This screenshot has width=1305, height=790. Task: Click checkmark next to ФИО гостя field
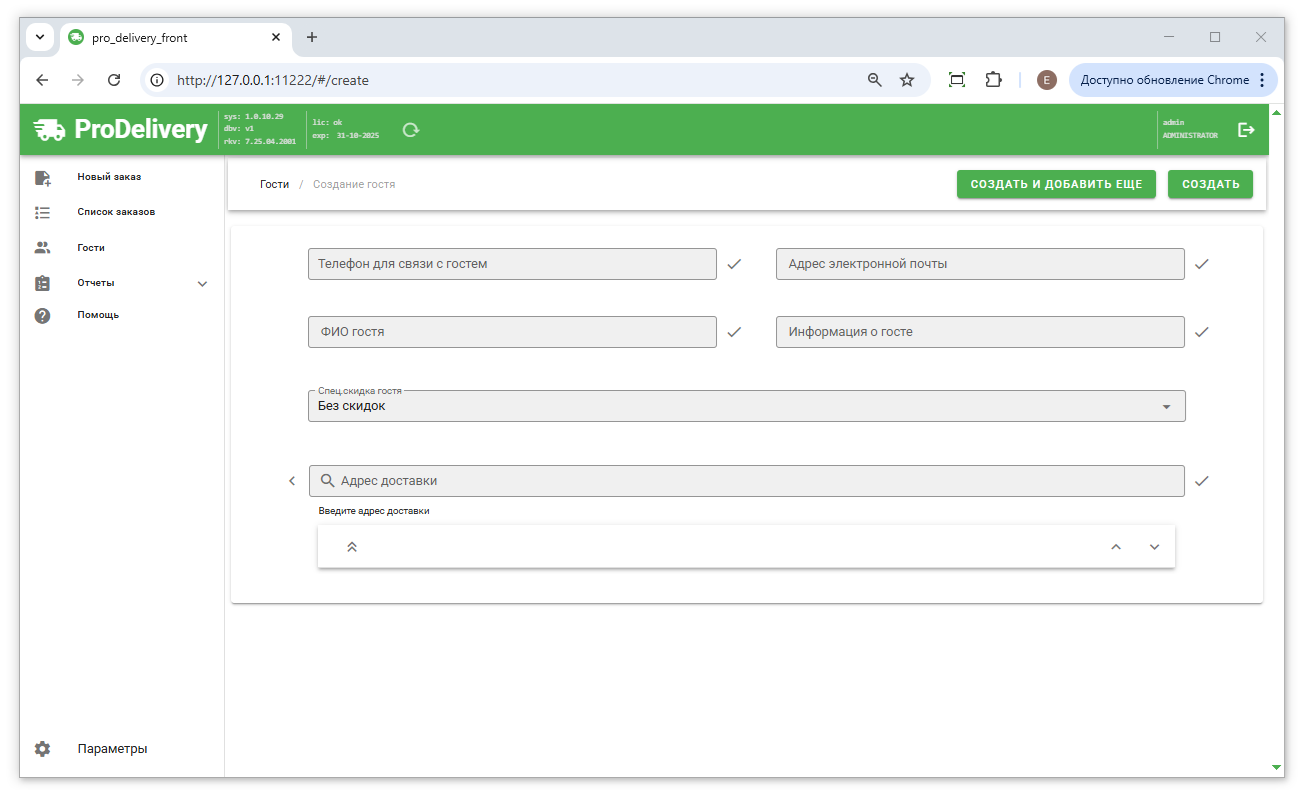click(734, 332)
